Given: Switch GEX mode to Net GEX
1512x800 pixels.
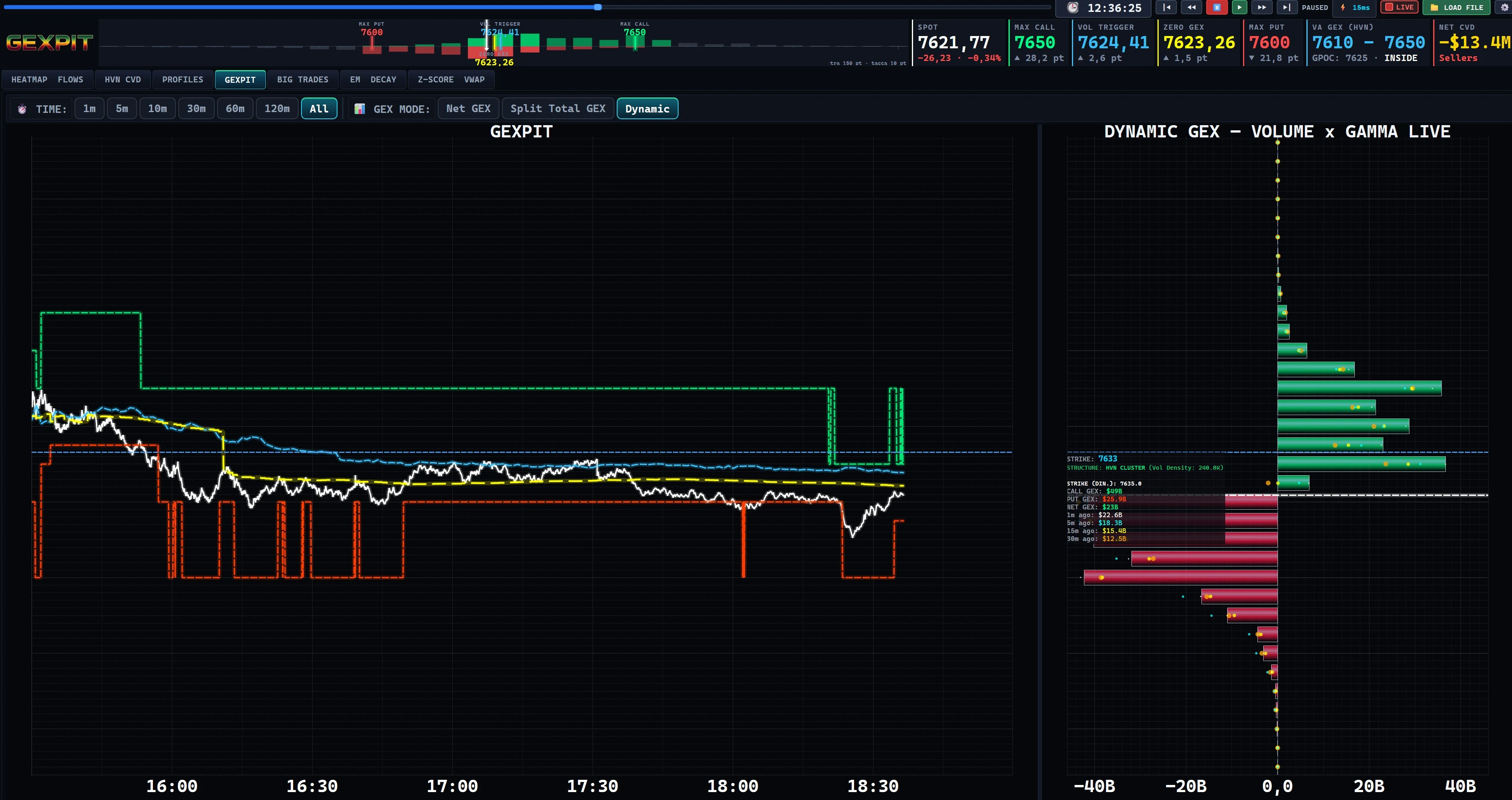Looking at the screenshot, I should click(468, 109).
